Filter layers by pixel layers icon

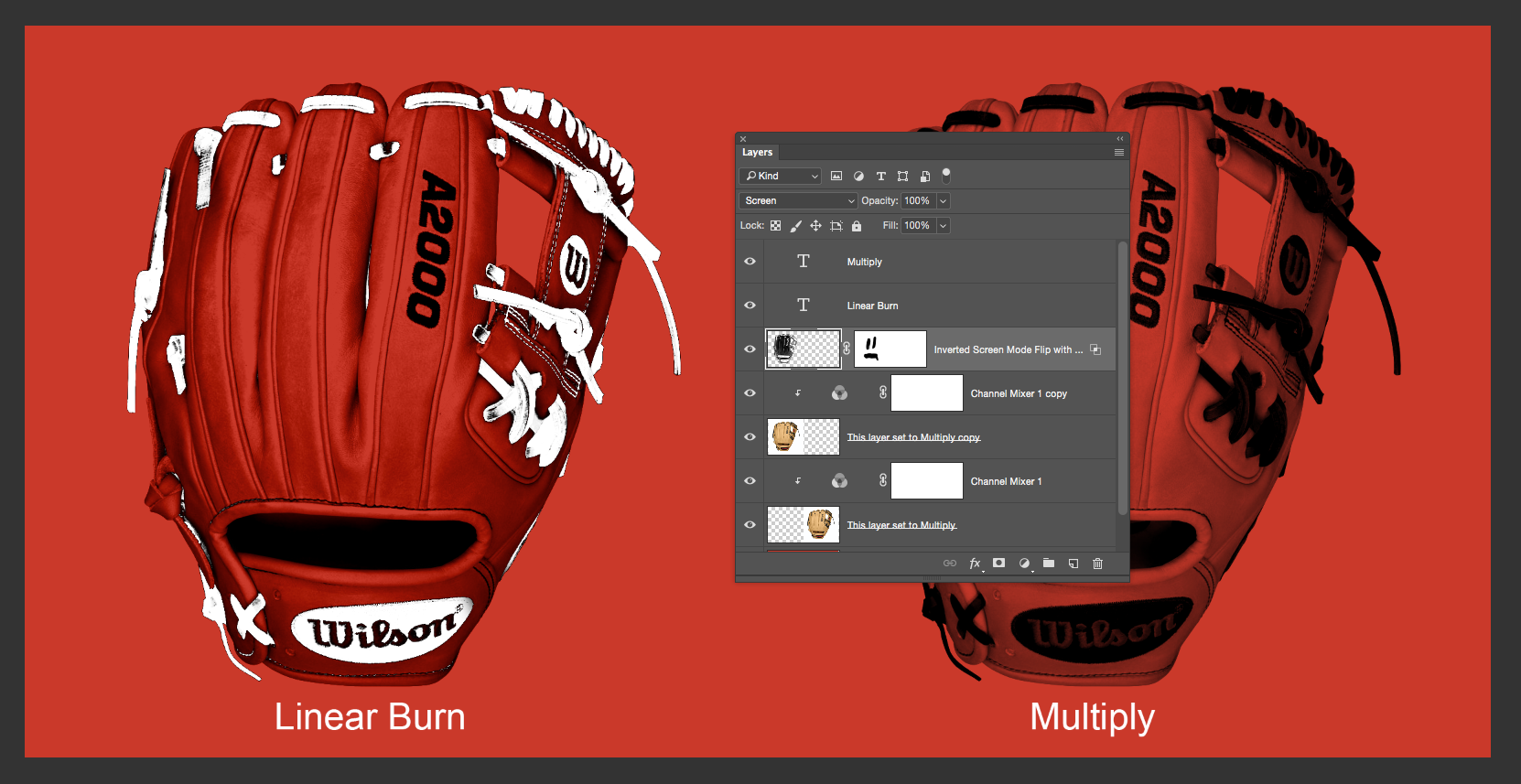[x=836, y=176]
